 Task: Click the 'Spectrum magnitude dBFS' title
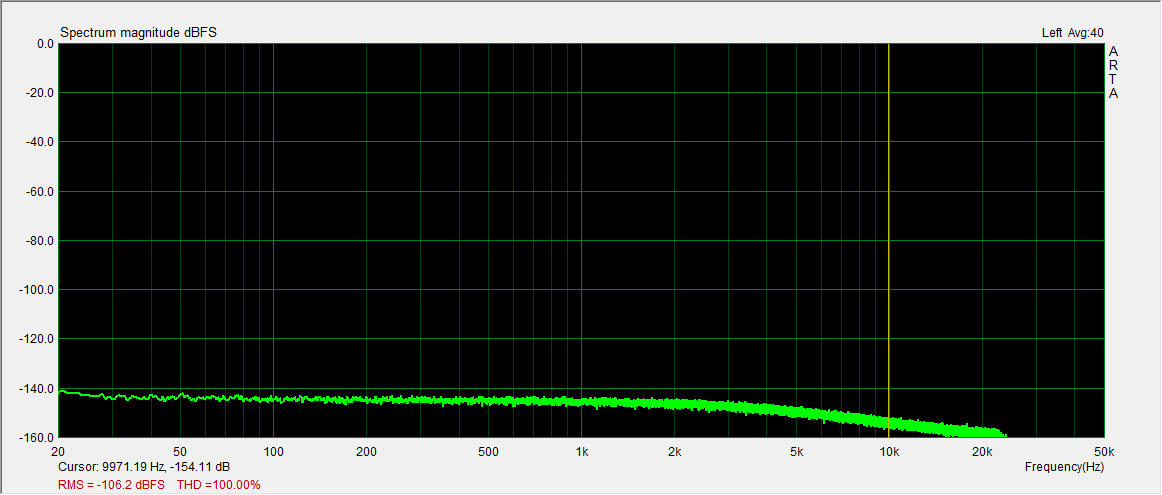point(138,33)
